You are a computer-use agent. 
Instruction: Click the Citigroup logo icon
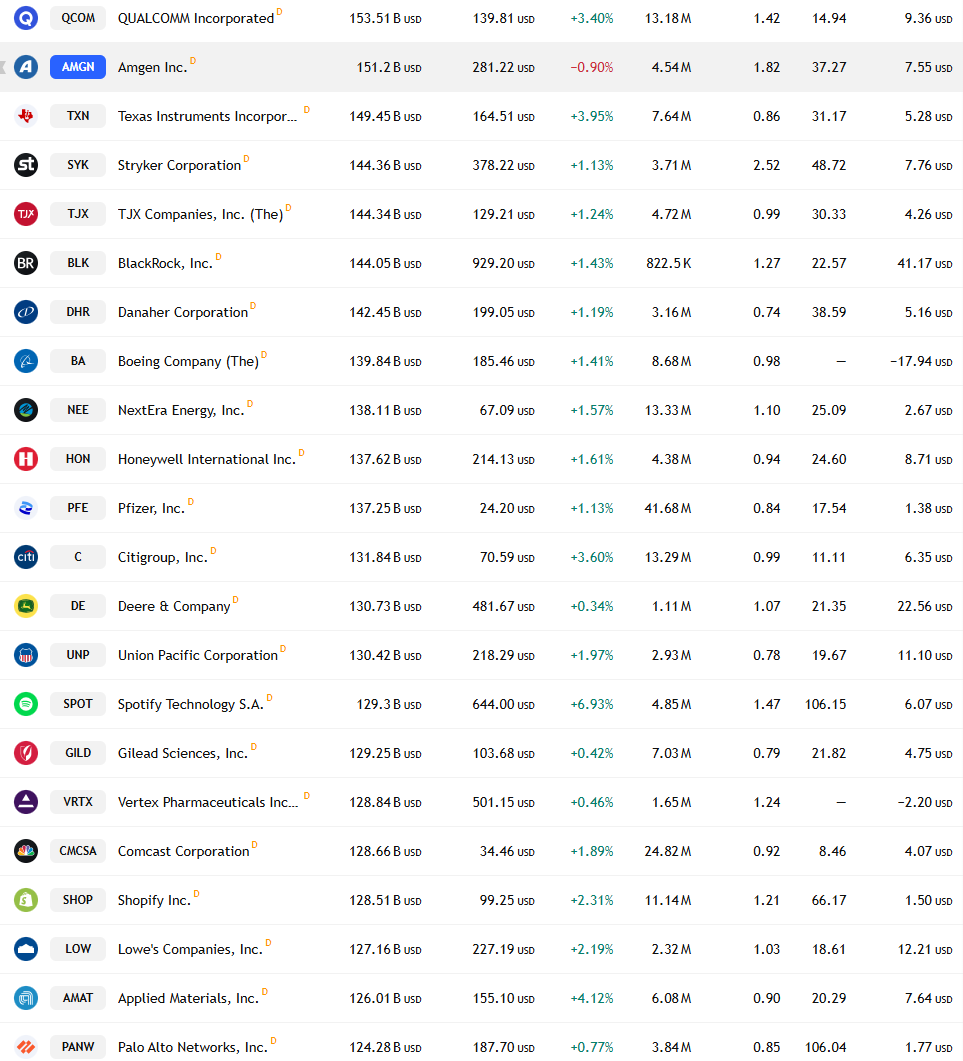pos(26,557)
